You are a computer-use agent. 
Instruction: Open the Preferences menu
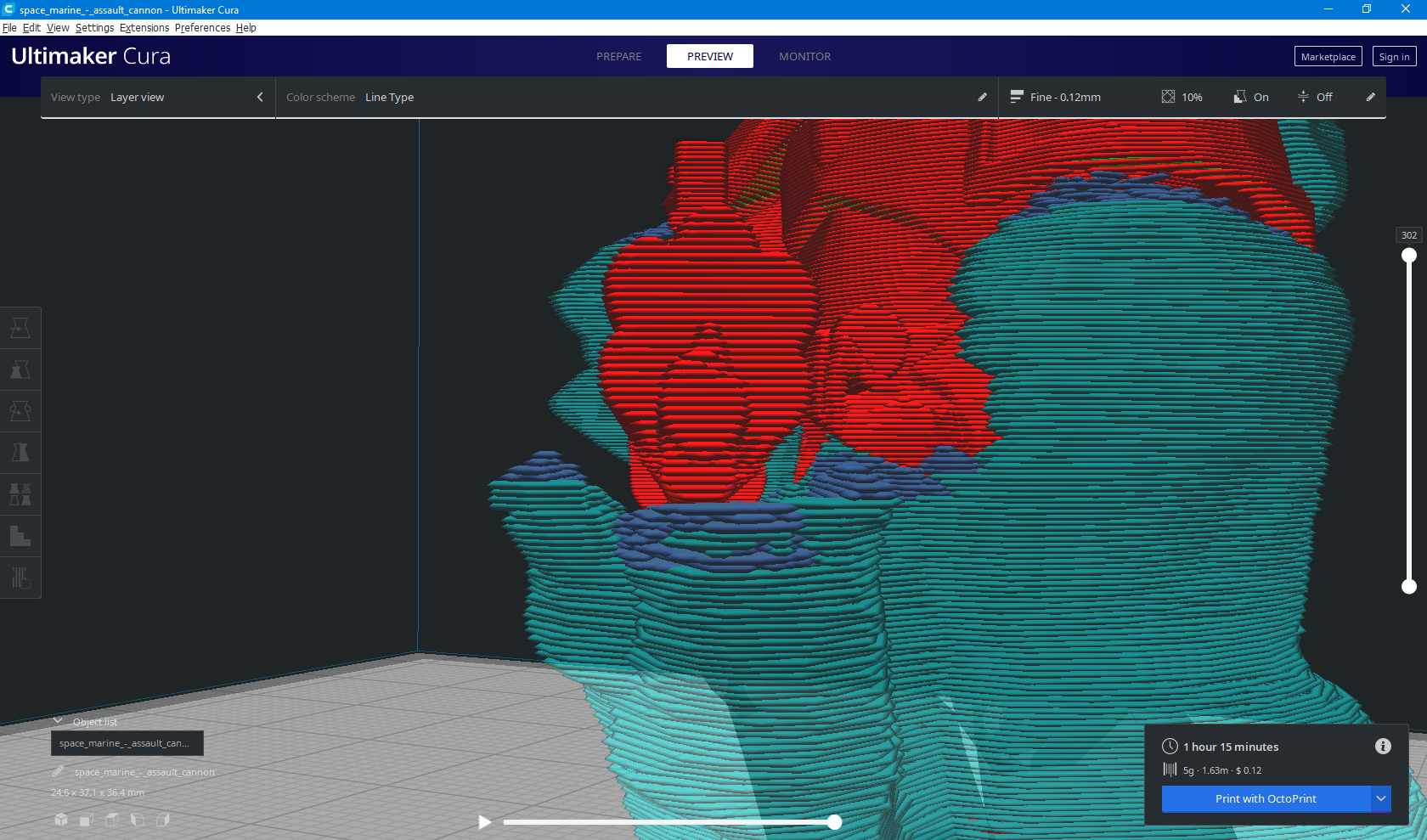(202, 27)
